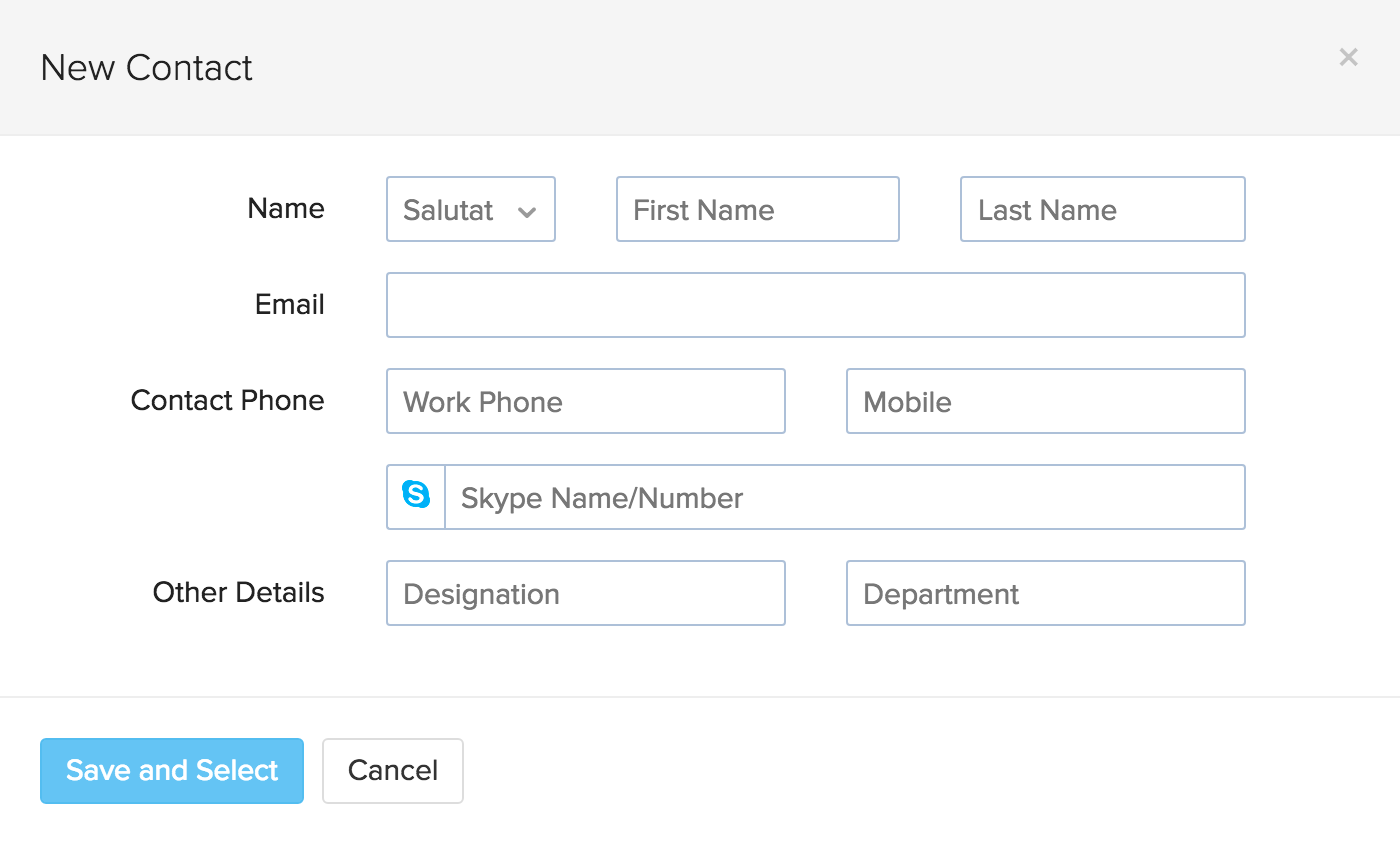
Task: Click the Department field
Action: pos(1045,592)
